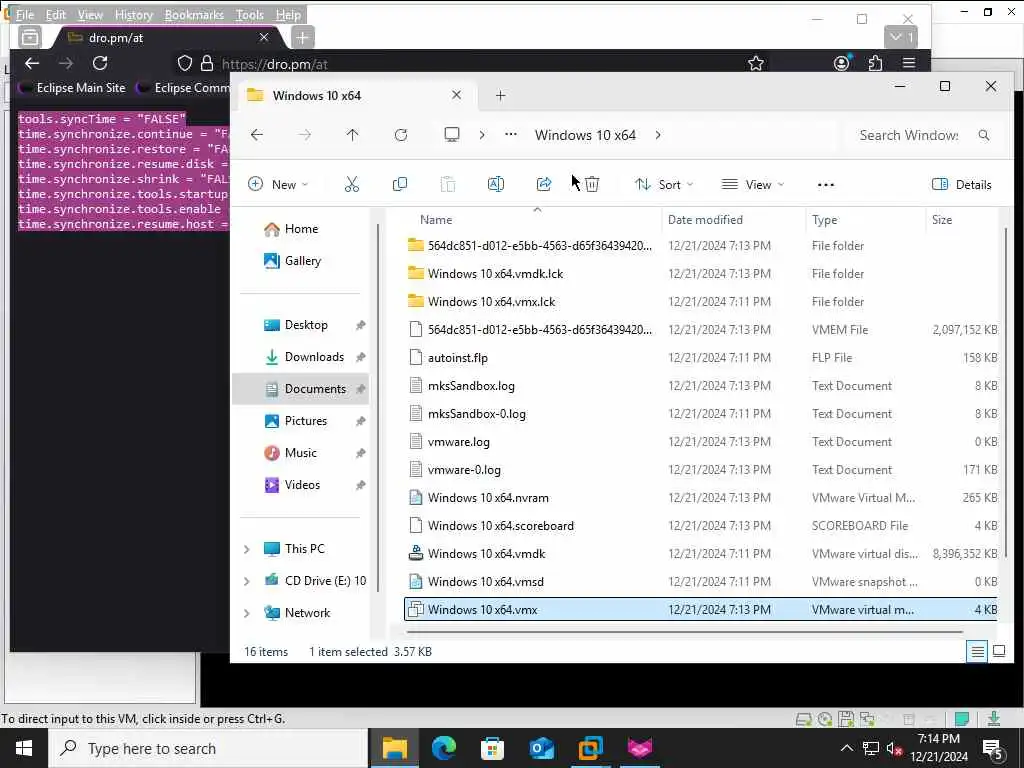This screenshot has width=1024, height=768.
Task: Reload the page in Firefox
Action: [x=100, y=63]
